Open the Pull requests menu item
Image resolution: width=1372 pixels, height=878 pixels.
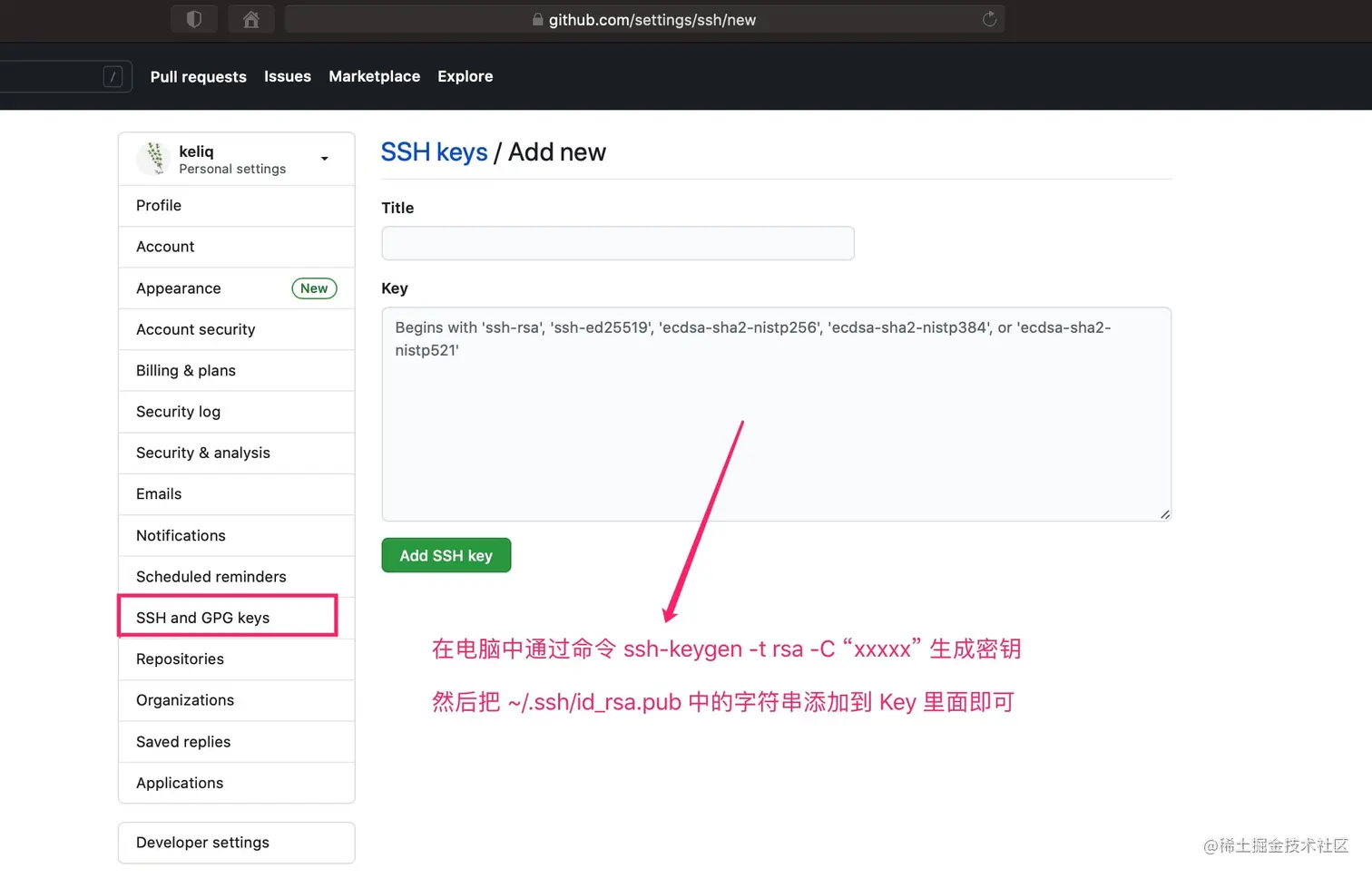(198, 76)
